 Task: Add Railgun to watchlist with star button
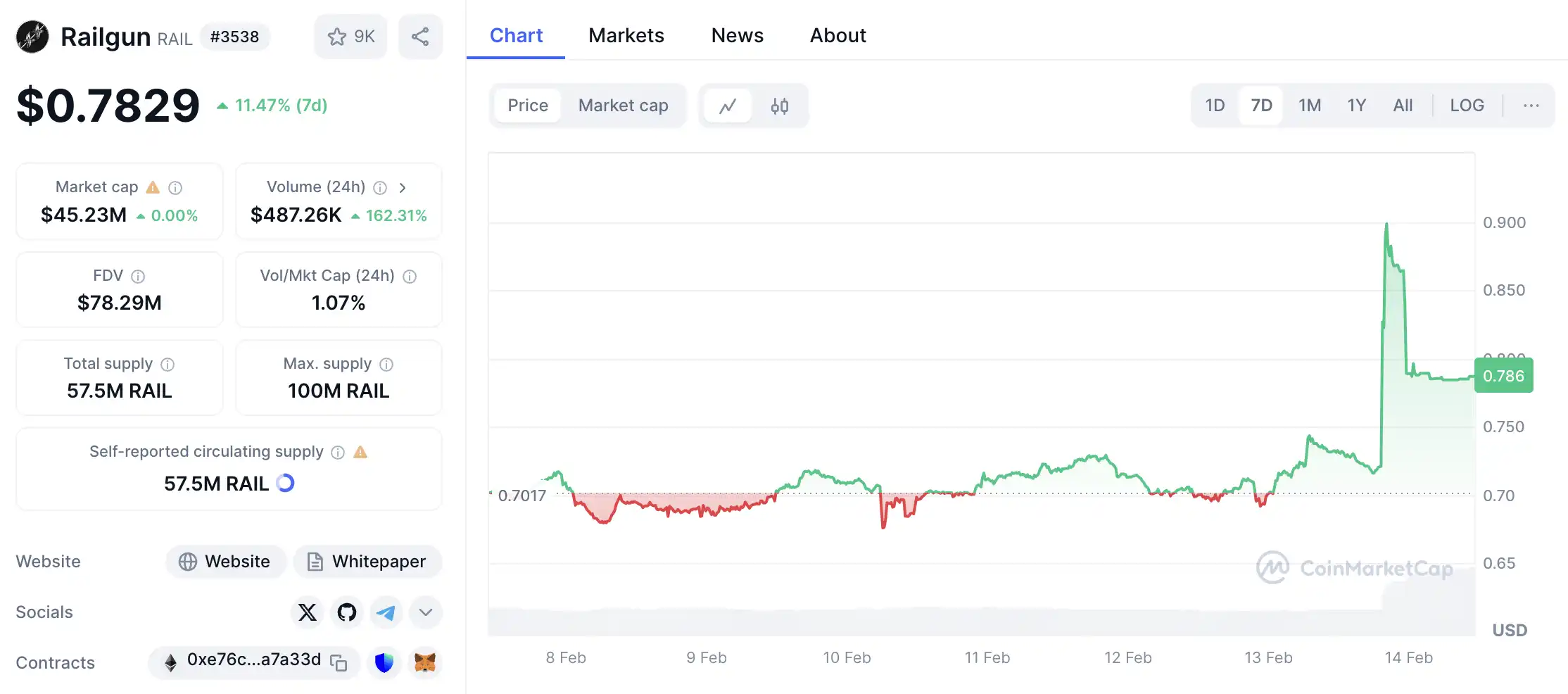point(350,37)
